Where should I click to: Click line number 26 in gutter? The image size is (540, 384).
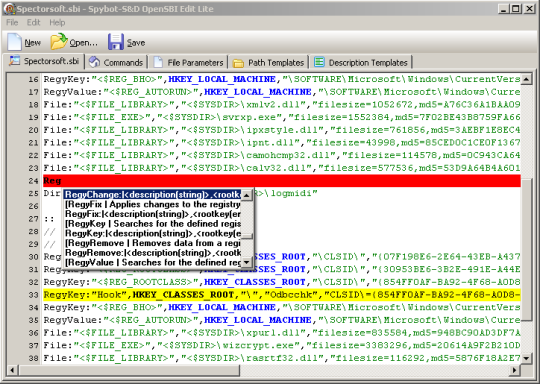pos(33,206)
